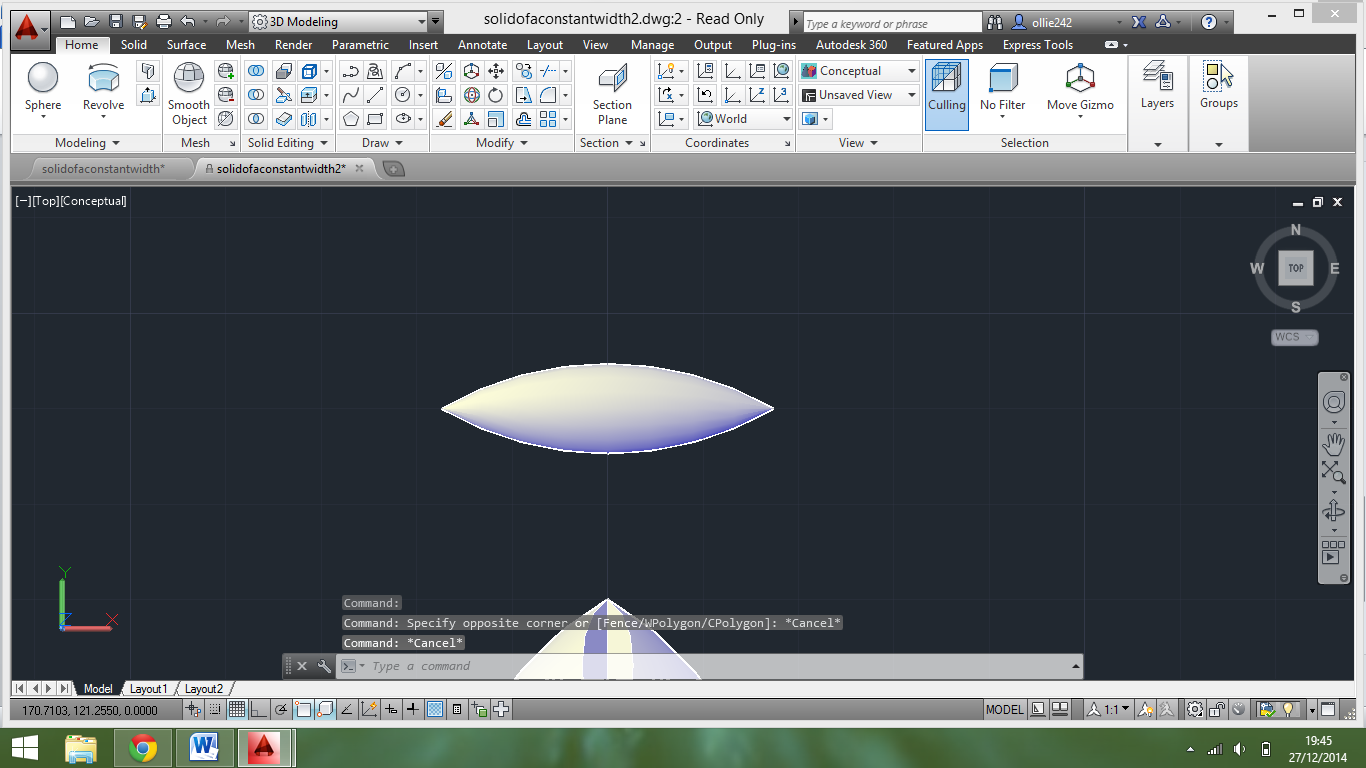This screenshot has width=1366, height=768.
Task: Open the Solid ribbon tab
Action: [x=134, y=45]
